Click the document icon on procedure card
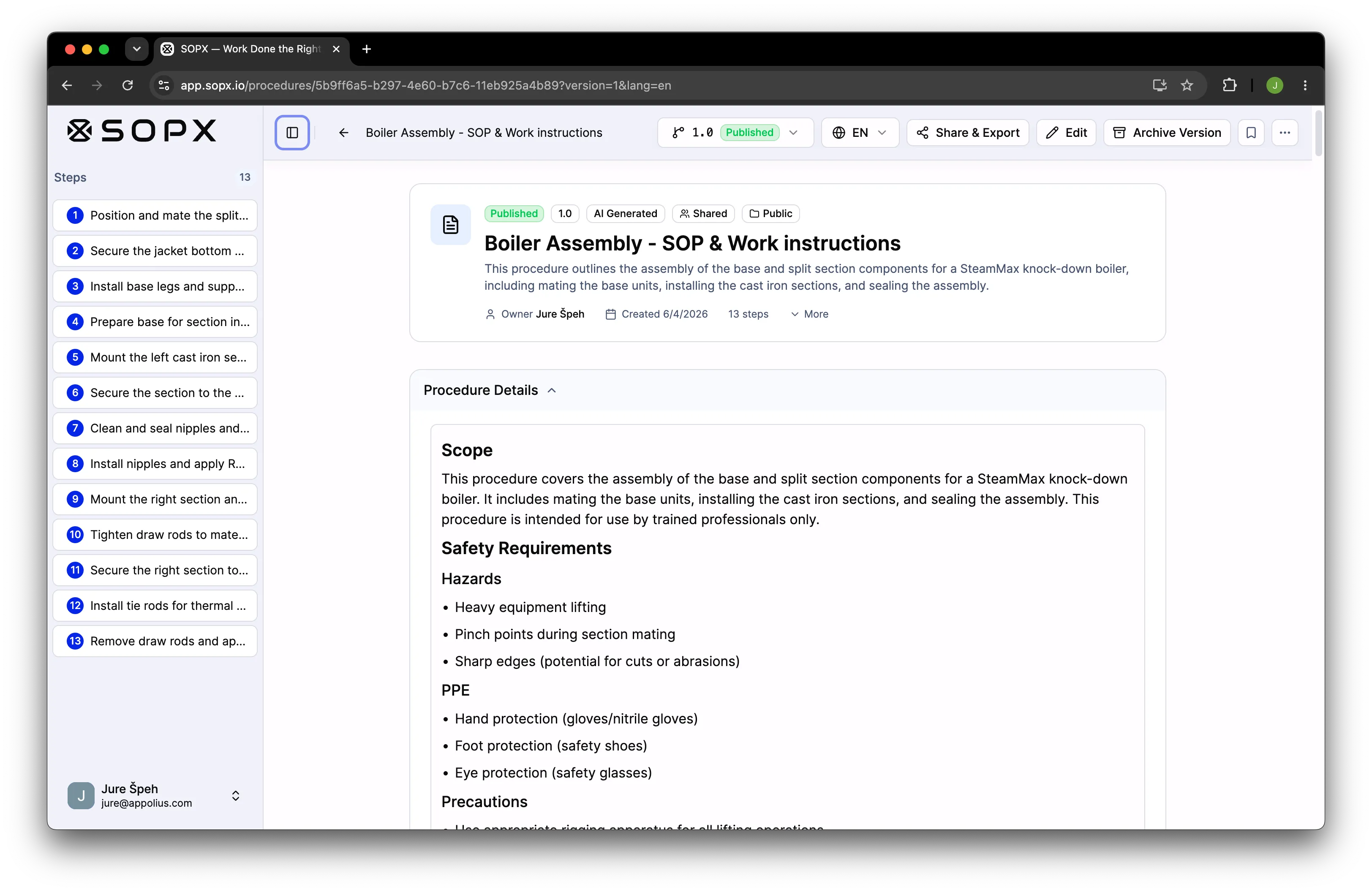This screenshot has height=892, width=1372. 450,225
